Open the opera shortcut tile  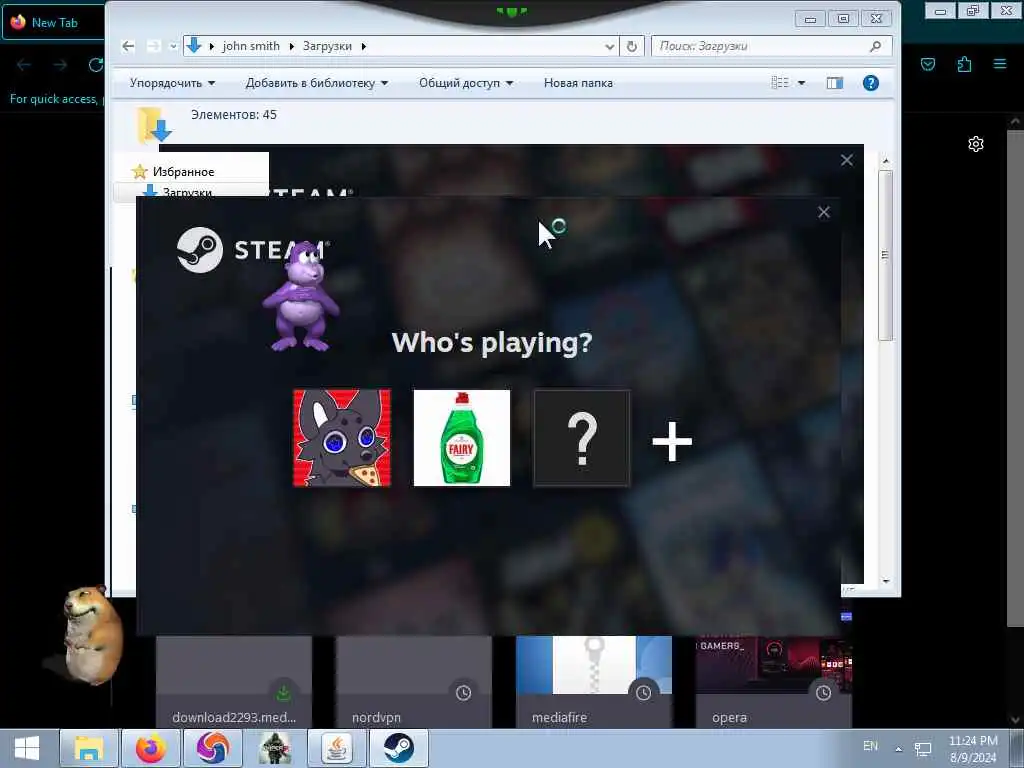click(x=774, y=682)
